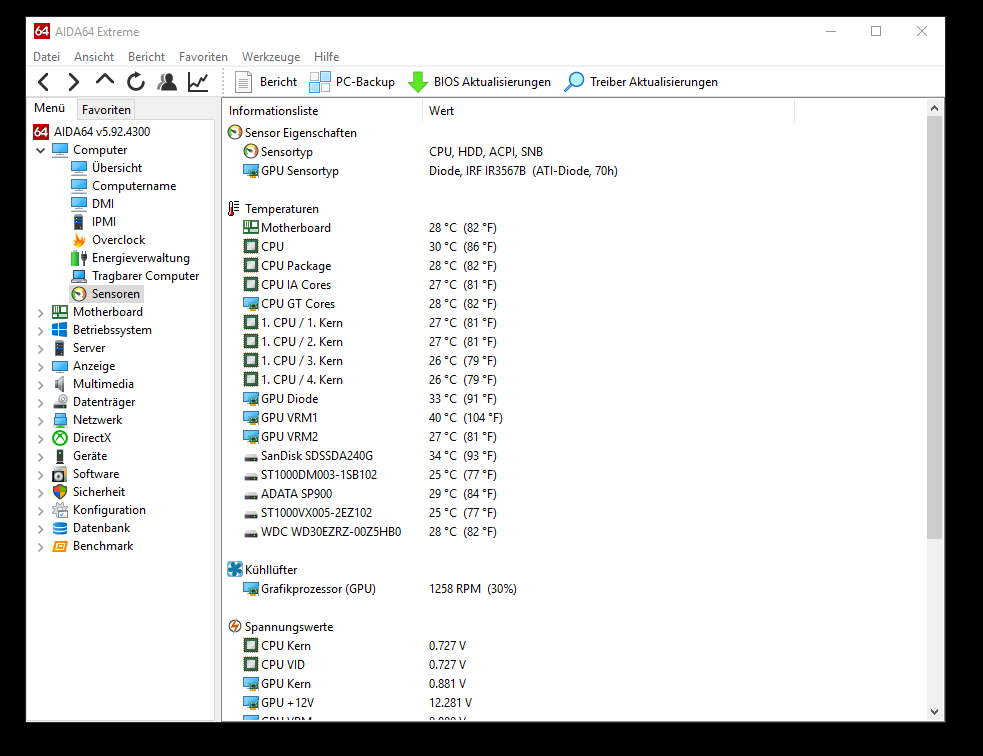Select the CPU Package temperature row

point(370,266)
